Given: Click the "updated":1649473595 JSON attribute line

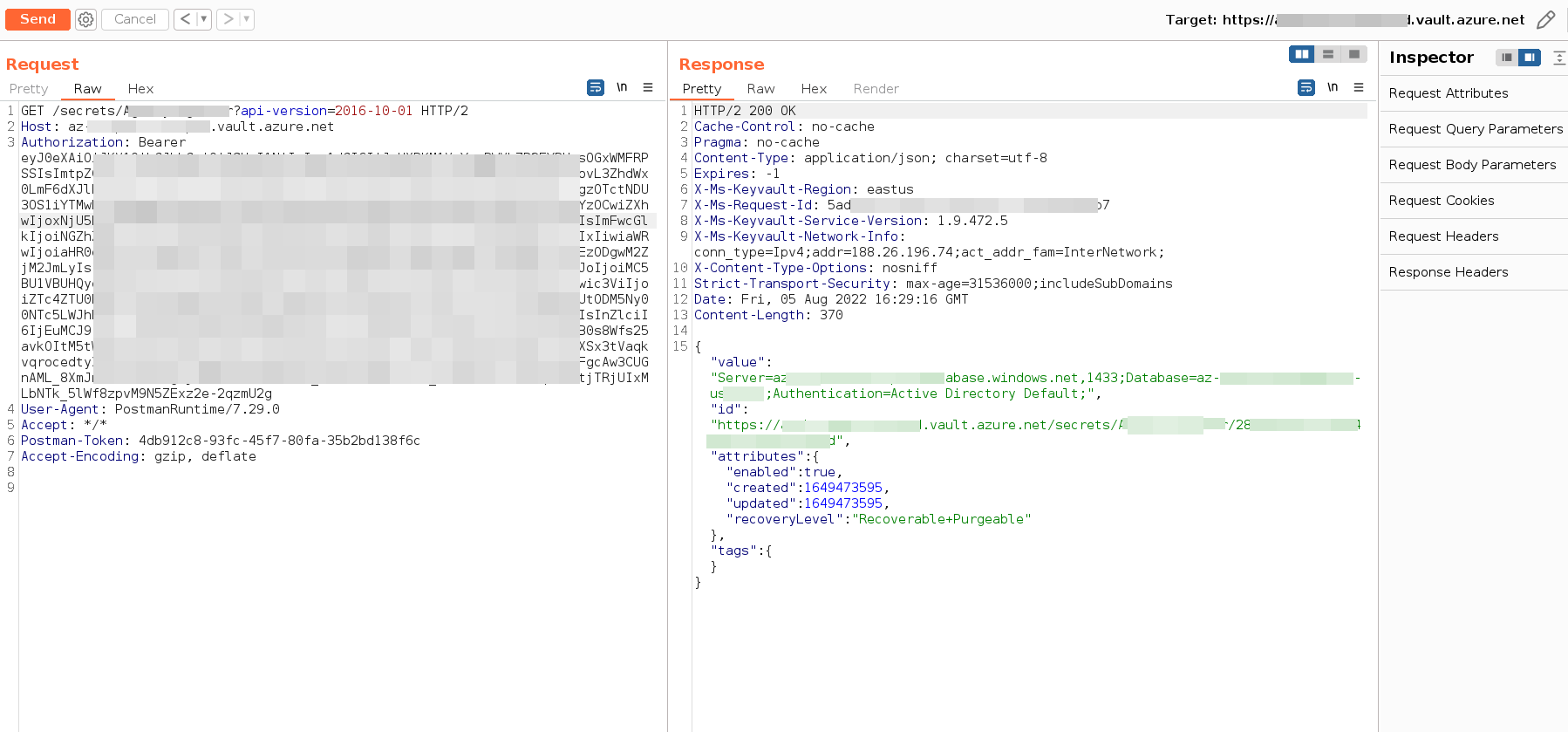Looking at the screenshot, I should click(x=808, y=503).
